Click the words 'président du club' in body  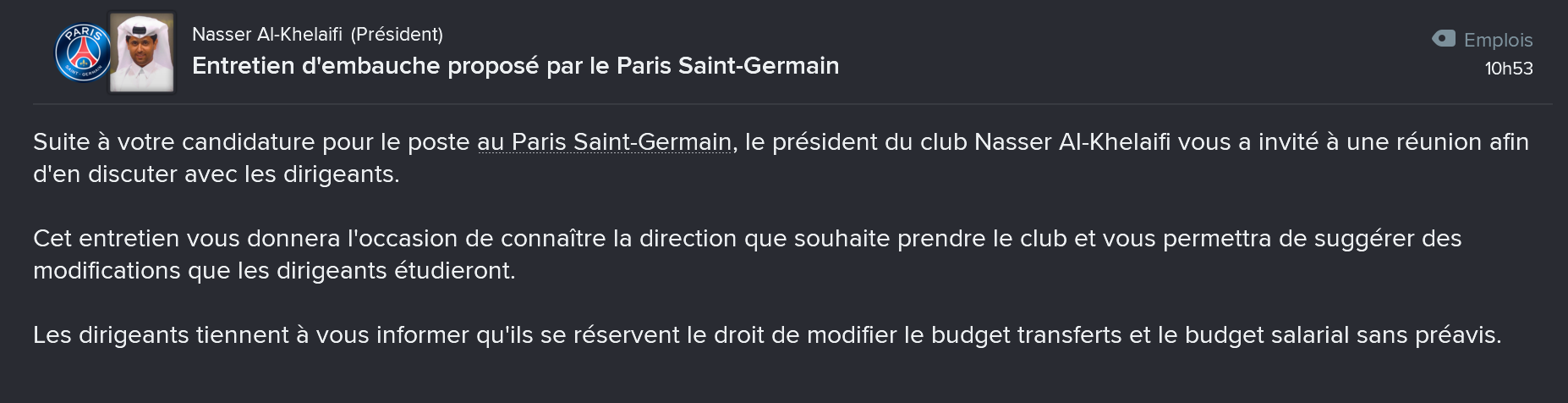click(x=869, y=141)
